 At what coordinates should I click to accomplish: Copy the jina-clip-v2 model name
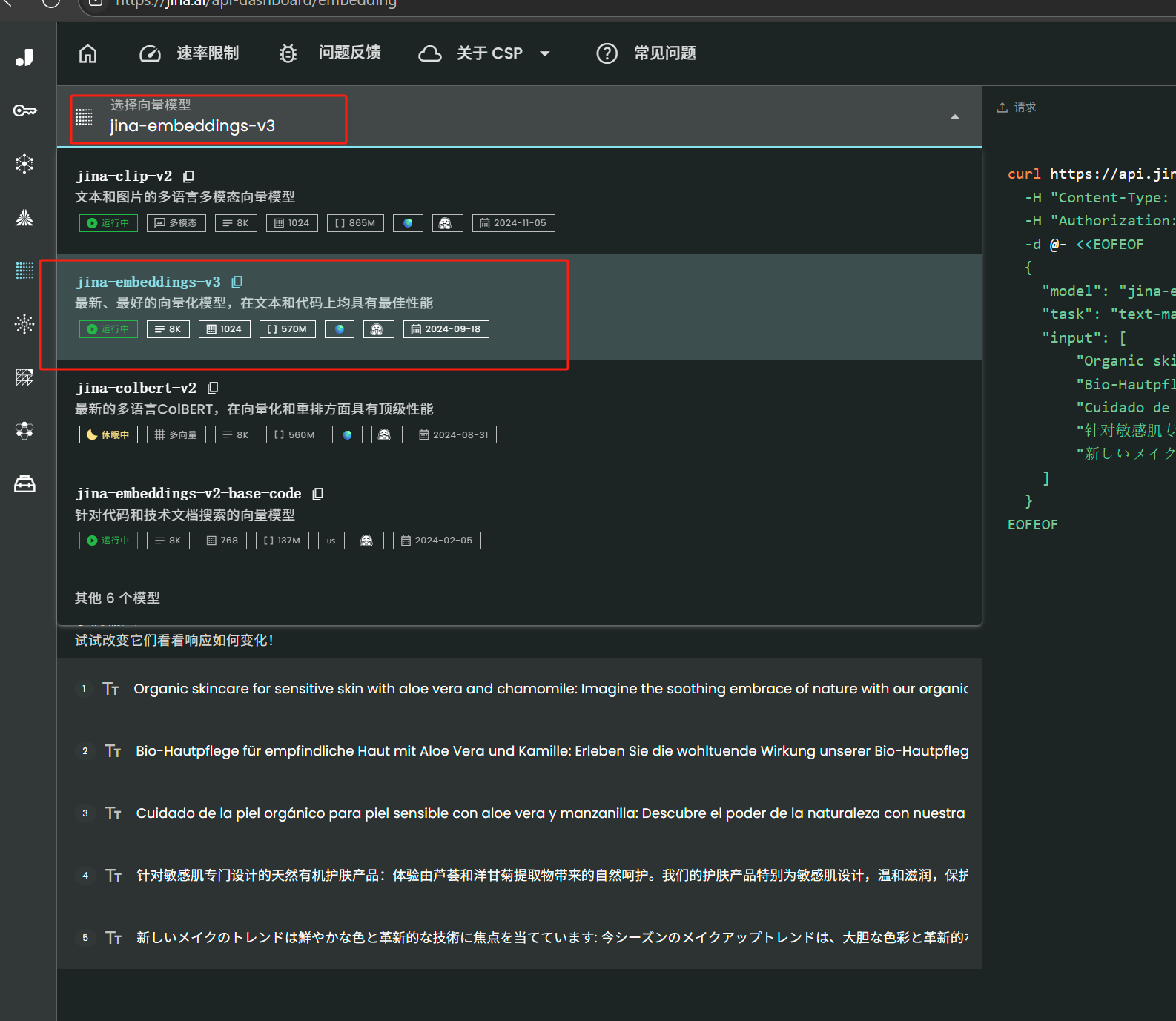(188, 176)
